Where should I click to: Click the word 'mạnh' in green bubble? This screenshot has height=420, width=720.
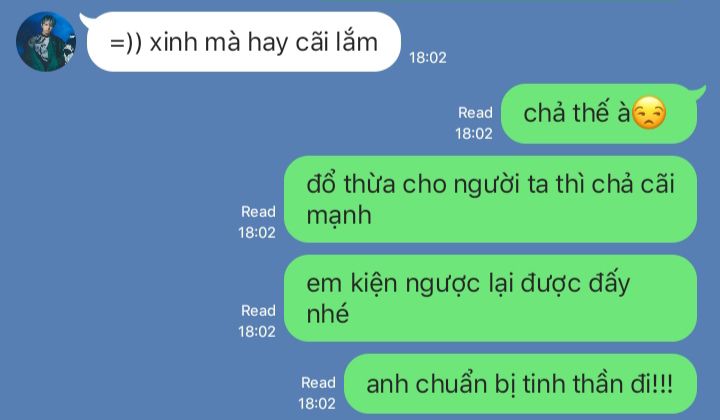click(339, 216)
